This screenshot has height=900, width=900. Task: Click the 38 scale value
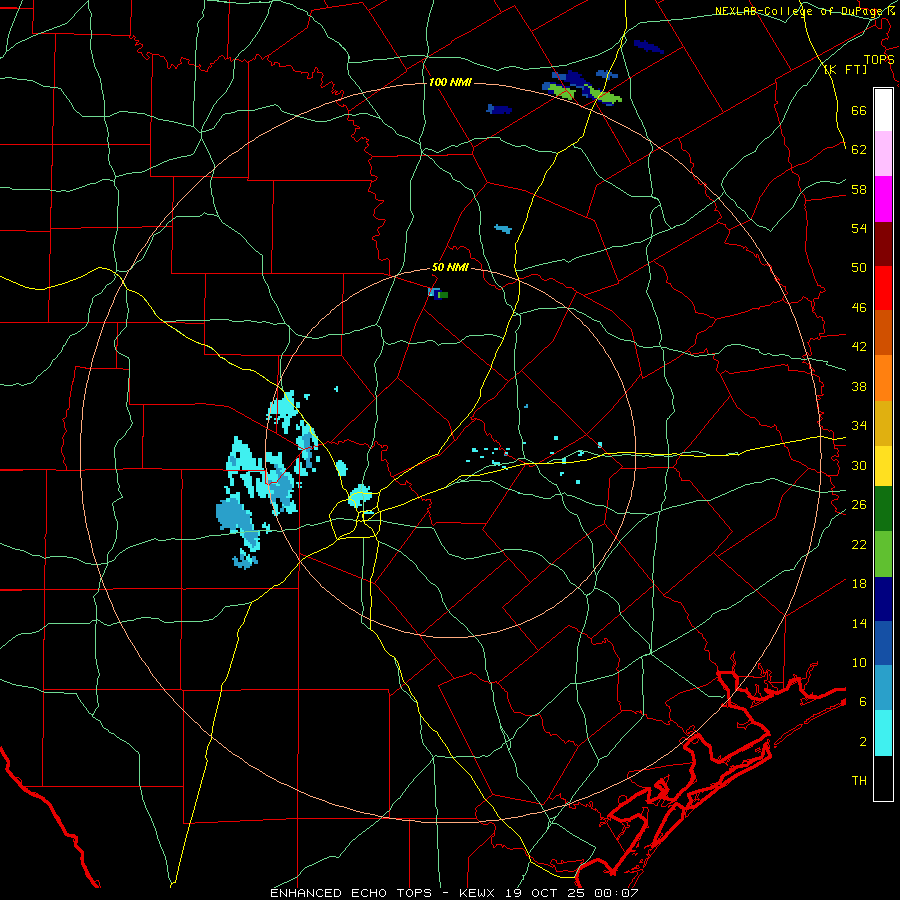tap(859, 386)
